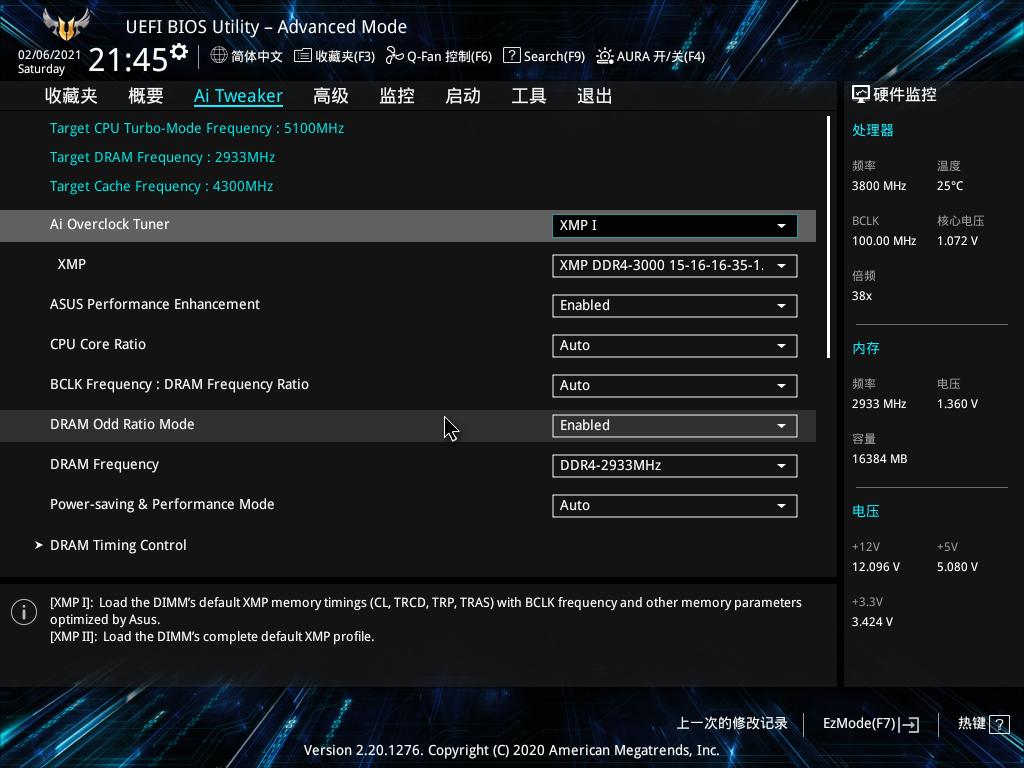
Task: Click ASUS Performance Enhancement label
Action: [155, 304]
